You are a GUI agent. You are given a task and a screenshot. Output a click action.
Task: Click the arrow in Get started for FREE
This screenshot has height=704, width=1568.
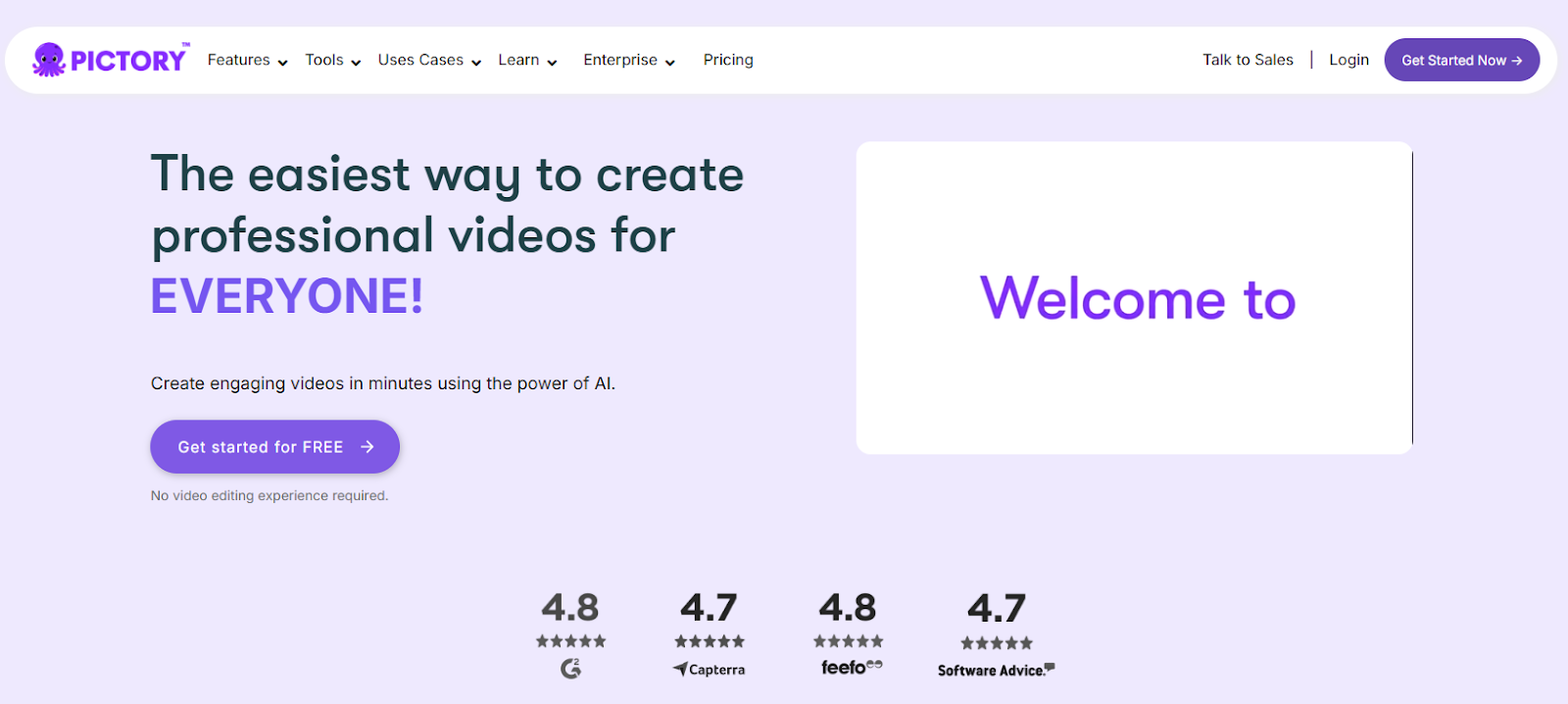(x=367, y=447)
